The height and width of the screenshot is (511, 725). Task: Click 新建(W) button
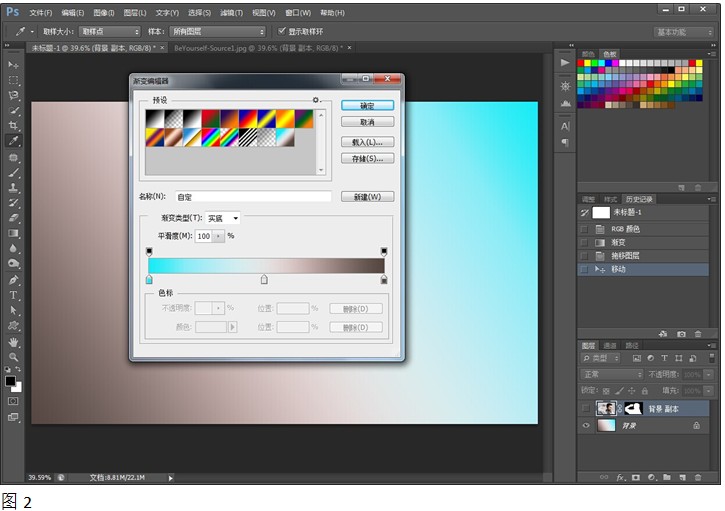pos(368,197)
